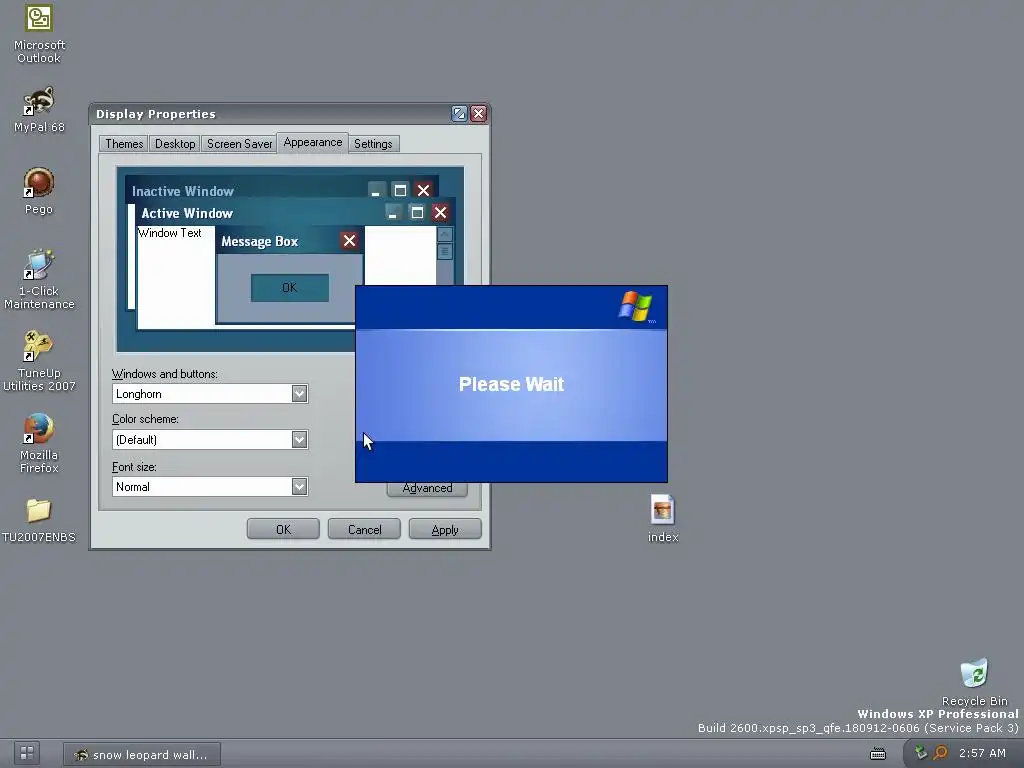Click the Start menu button
The image size is (1024, 768).
pos(27,753)
